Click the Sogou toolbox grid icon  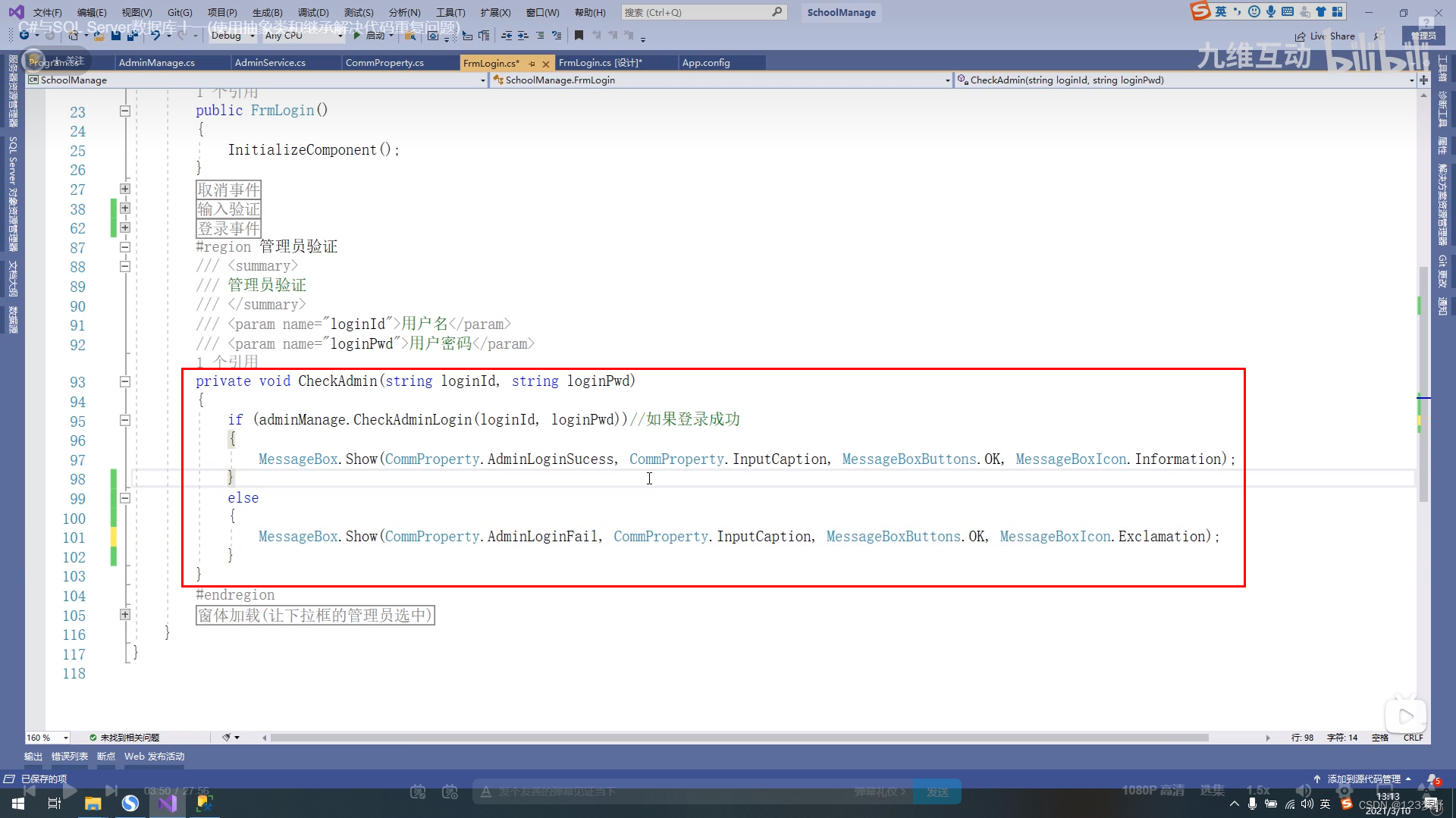click(x=1338, y=11)
